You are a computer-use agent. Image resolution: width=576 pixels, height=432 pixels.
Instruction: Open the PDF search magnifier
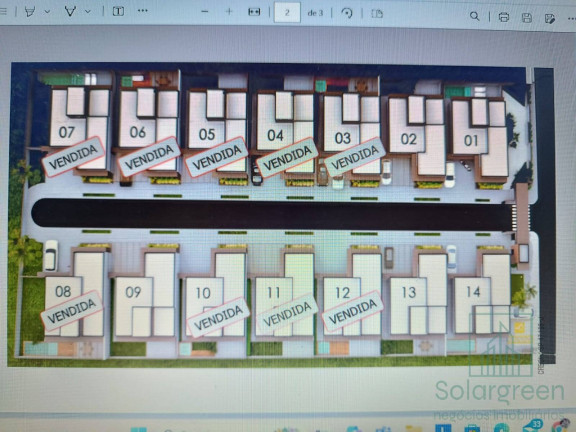click(475, 16)
